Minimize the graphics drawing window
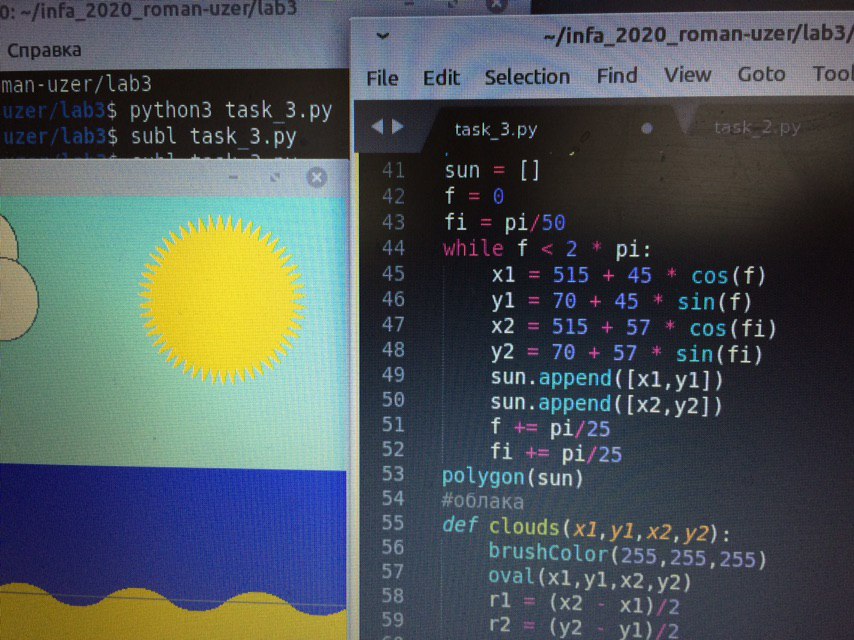 234,178
